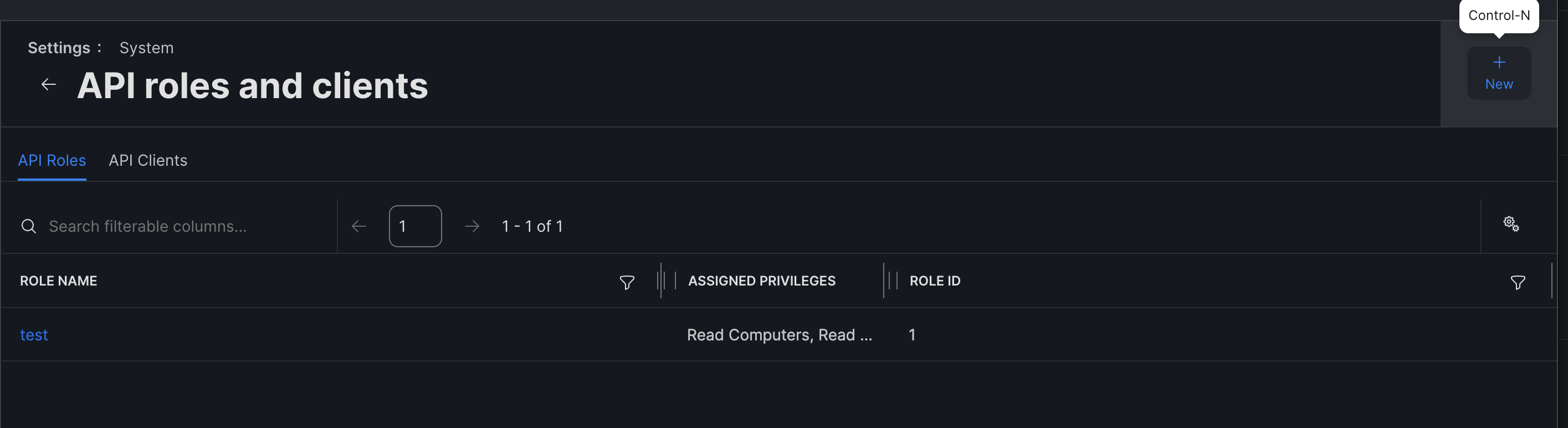Click the page number input box
Viewport: 1568px width, 428px height.
point(415,227)
